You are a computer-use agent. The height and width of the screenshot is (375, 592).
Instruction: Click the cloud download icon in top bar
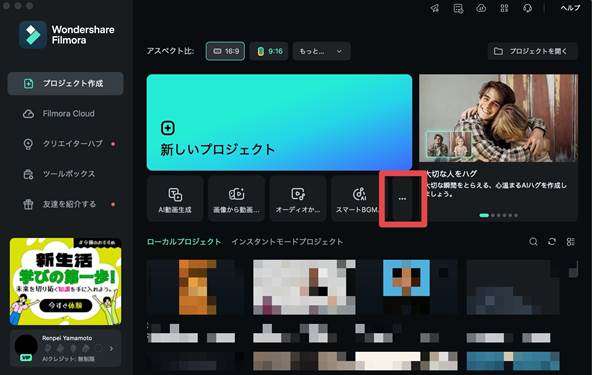coord(481,8)
